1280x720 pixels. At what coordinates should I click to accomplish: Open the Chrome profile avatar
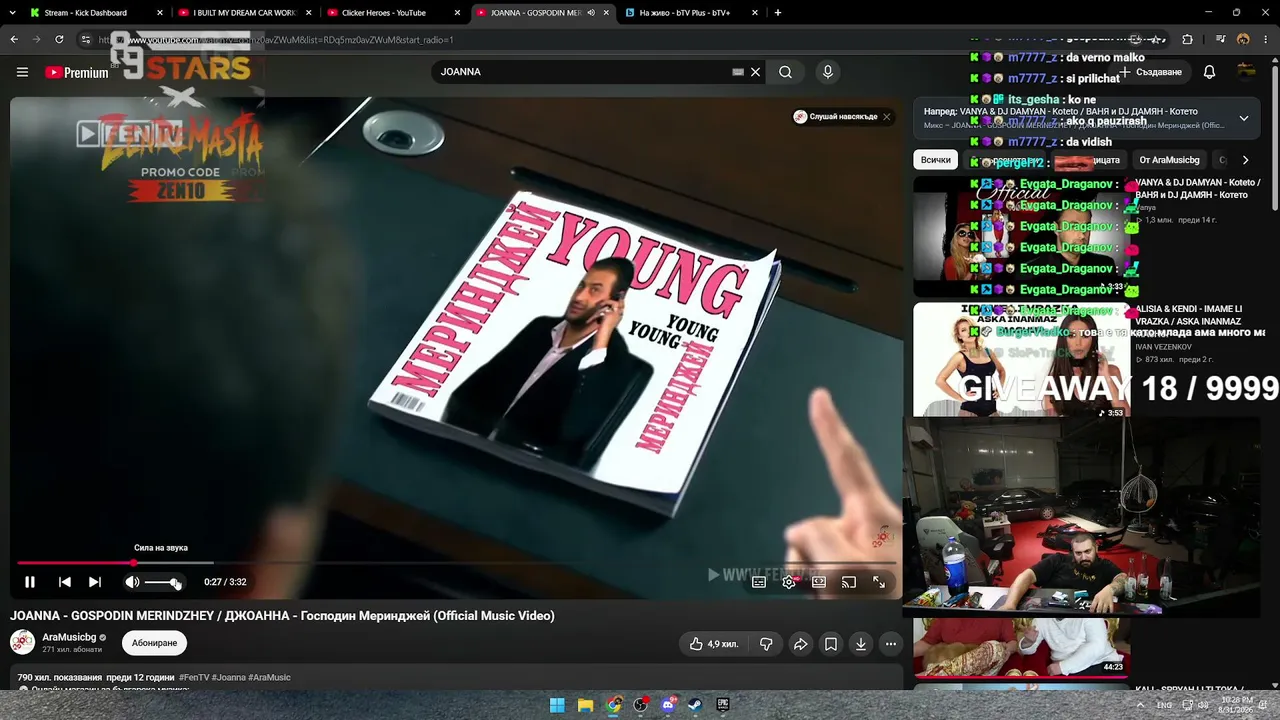1243,40
